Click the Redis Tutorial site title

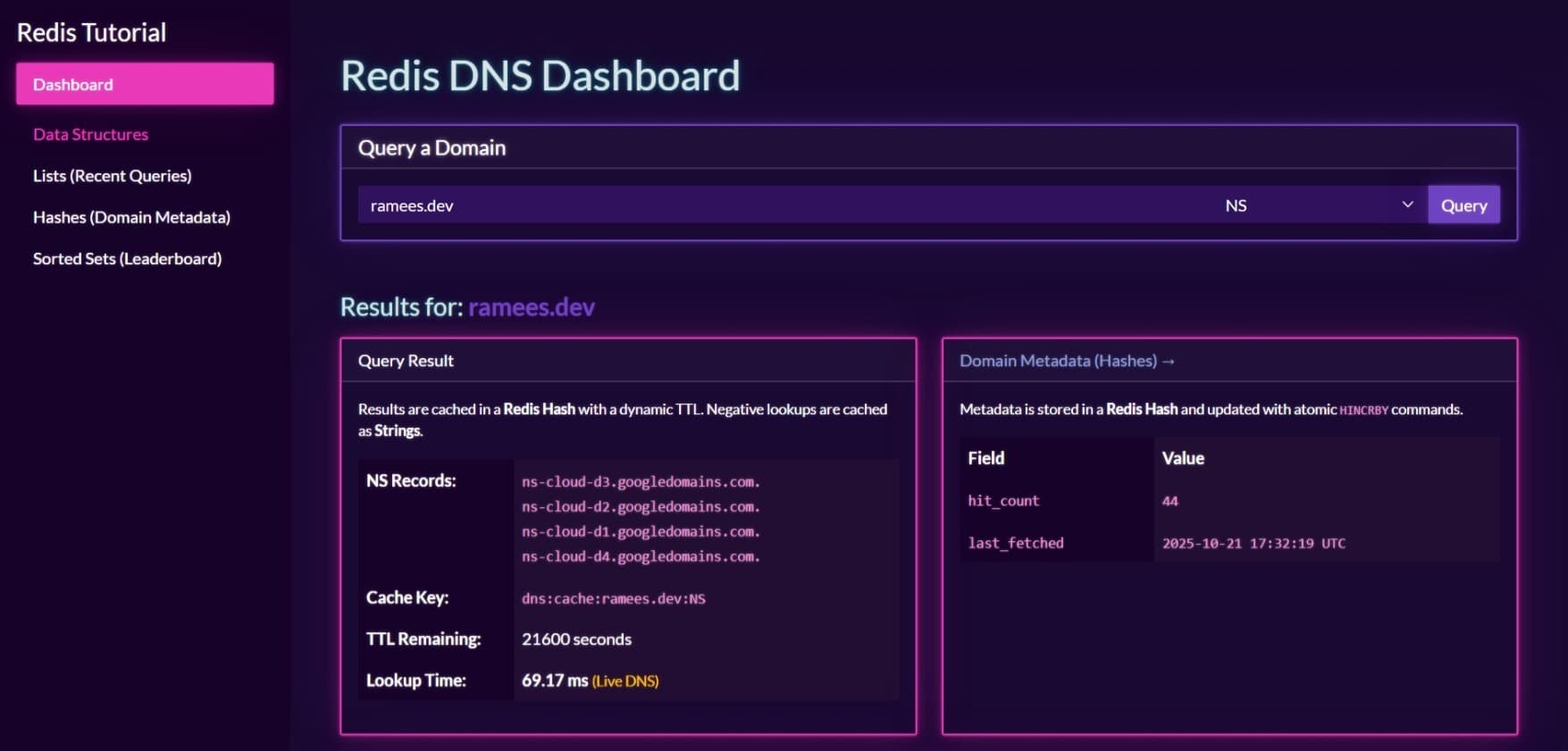[91, 32]
